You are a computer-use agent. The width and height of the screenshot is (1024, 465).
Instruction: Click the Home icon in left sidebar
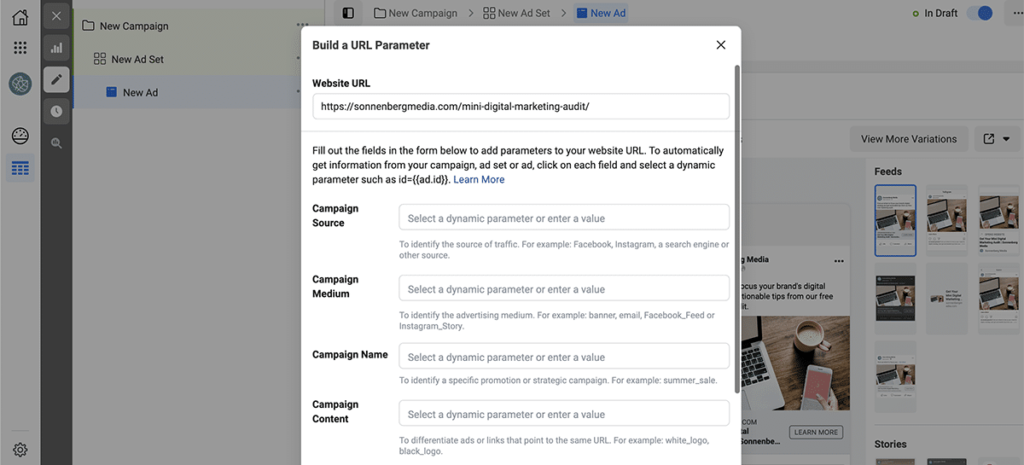[x=20, y=17]
